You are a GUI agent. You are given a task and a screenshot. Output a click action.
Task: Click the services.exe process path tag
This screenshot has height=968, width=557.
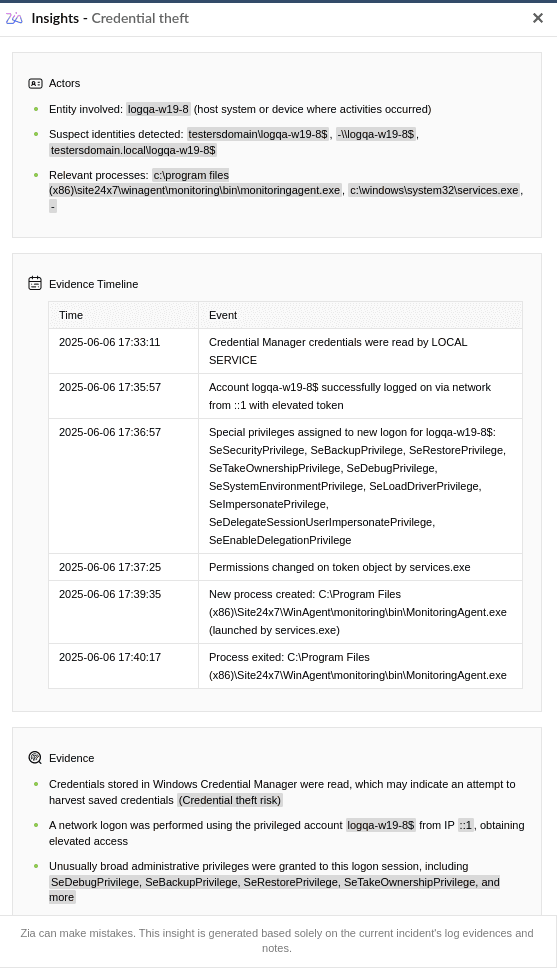434,190
